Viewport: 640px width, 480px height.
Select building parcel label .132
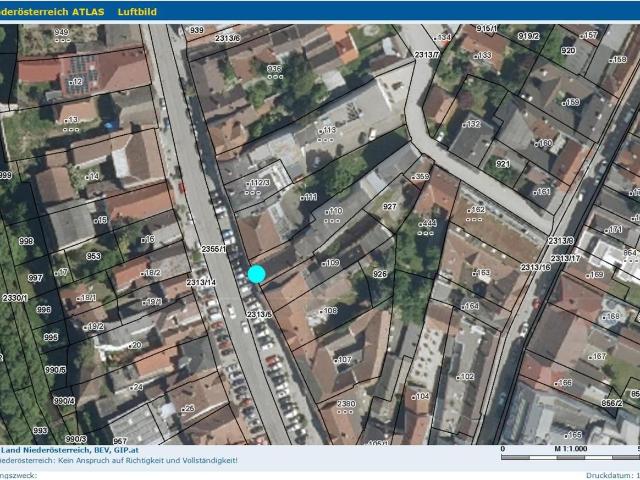471,124
